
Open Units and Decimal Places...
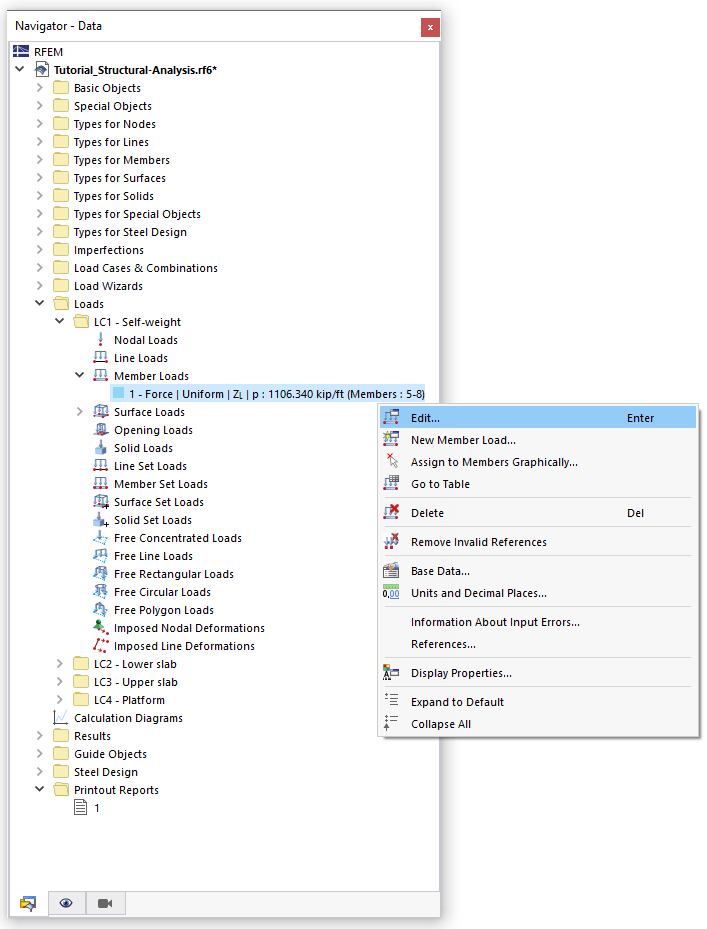(x=538, y=592)
